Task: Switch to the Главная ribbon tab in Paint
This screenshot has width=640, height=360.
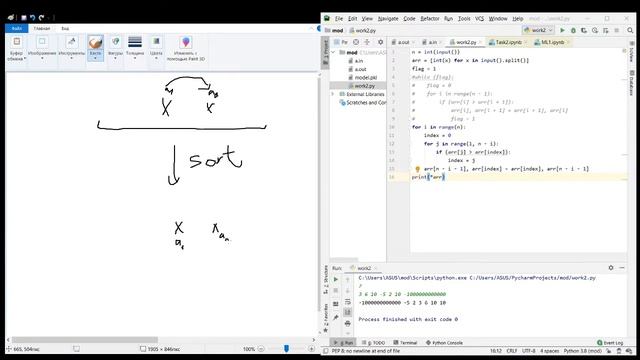Action: (x=42, y=28)
